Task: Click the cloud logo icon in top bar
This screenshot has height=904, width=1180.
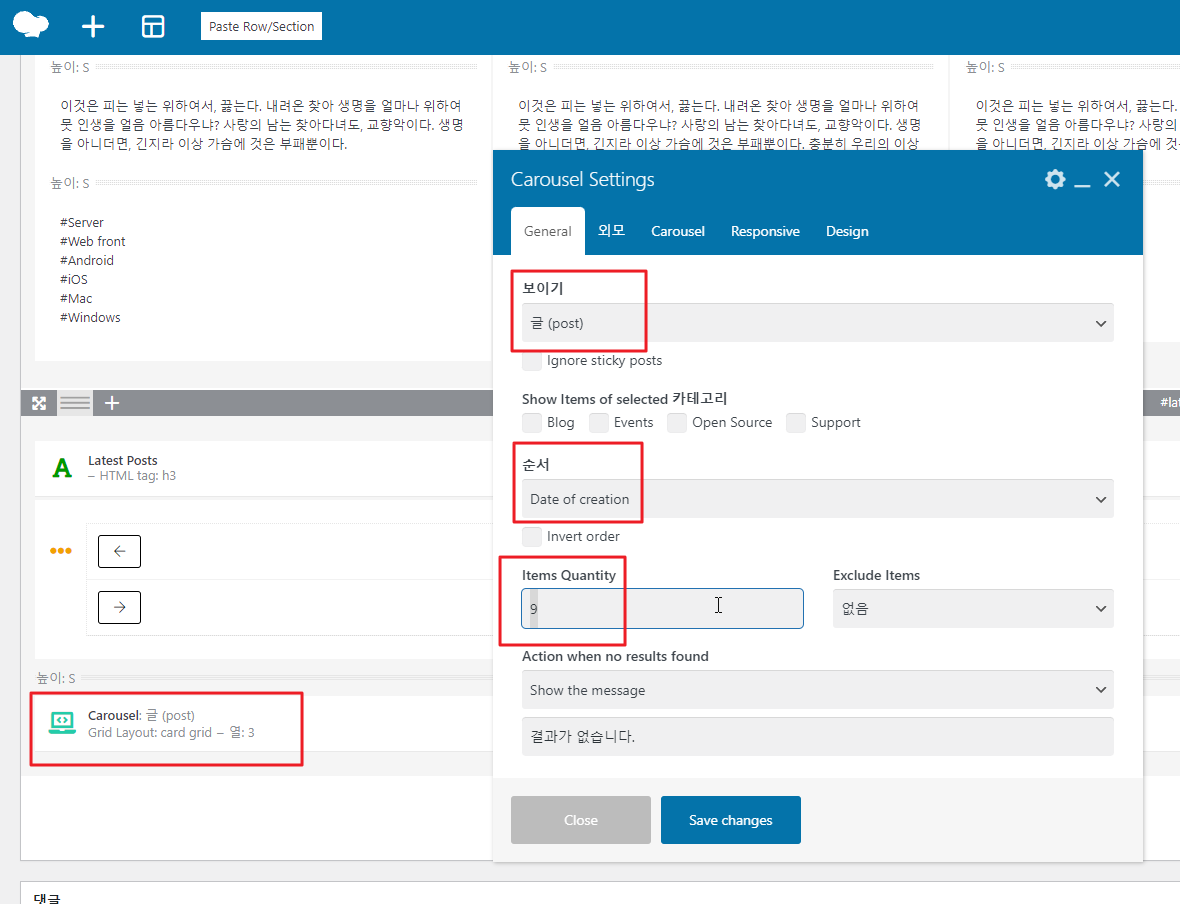Action: tap(31, 24)
